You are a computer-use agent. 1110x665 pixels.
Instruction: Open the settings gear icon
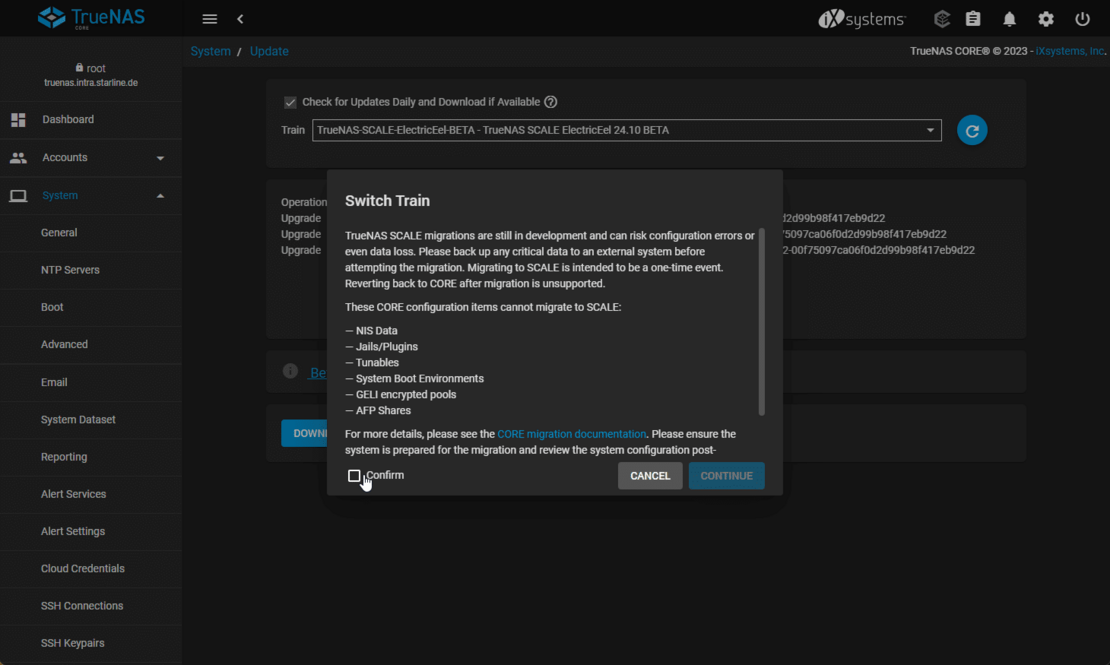pos(1046,19)
